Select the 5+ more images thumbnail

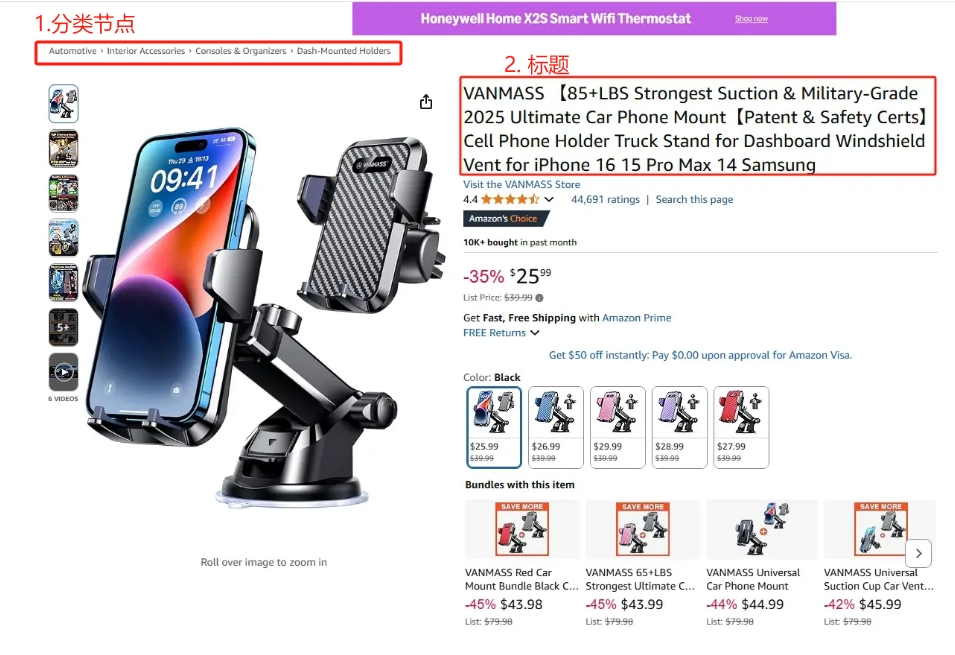63,327
